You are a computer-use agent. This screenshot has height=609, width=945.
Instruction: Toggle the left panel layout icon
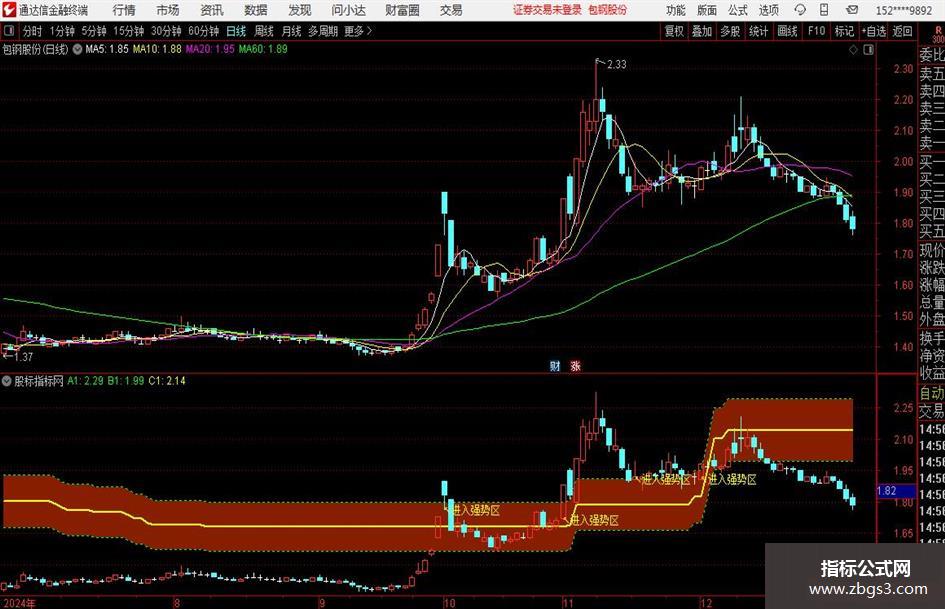tap(9, 31)
